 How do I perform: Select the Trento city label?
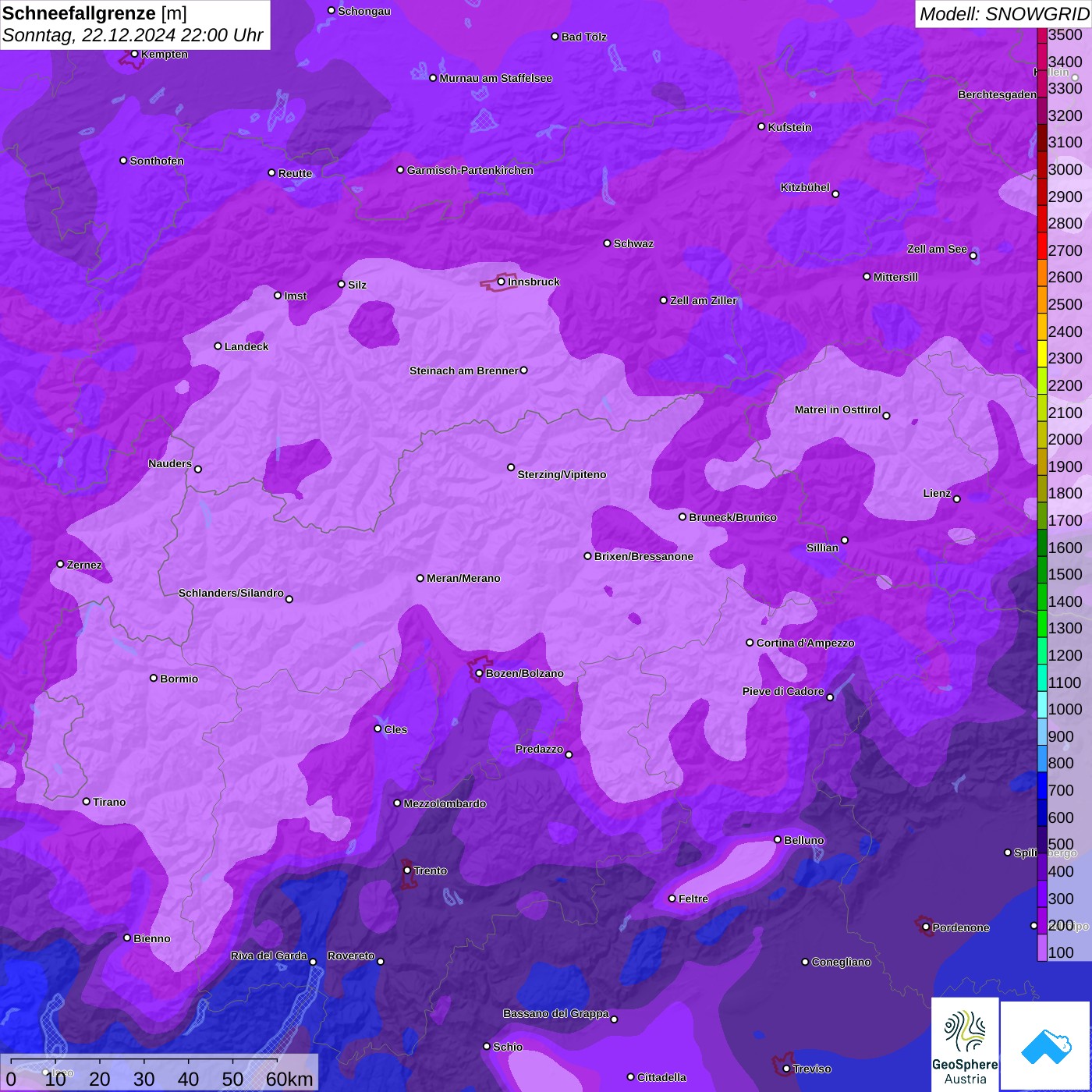click(430, 870)
